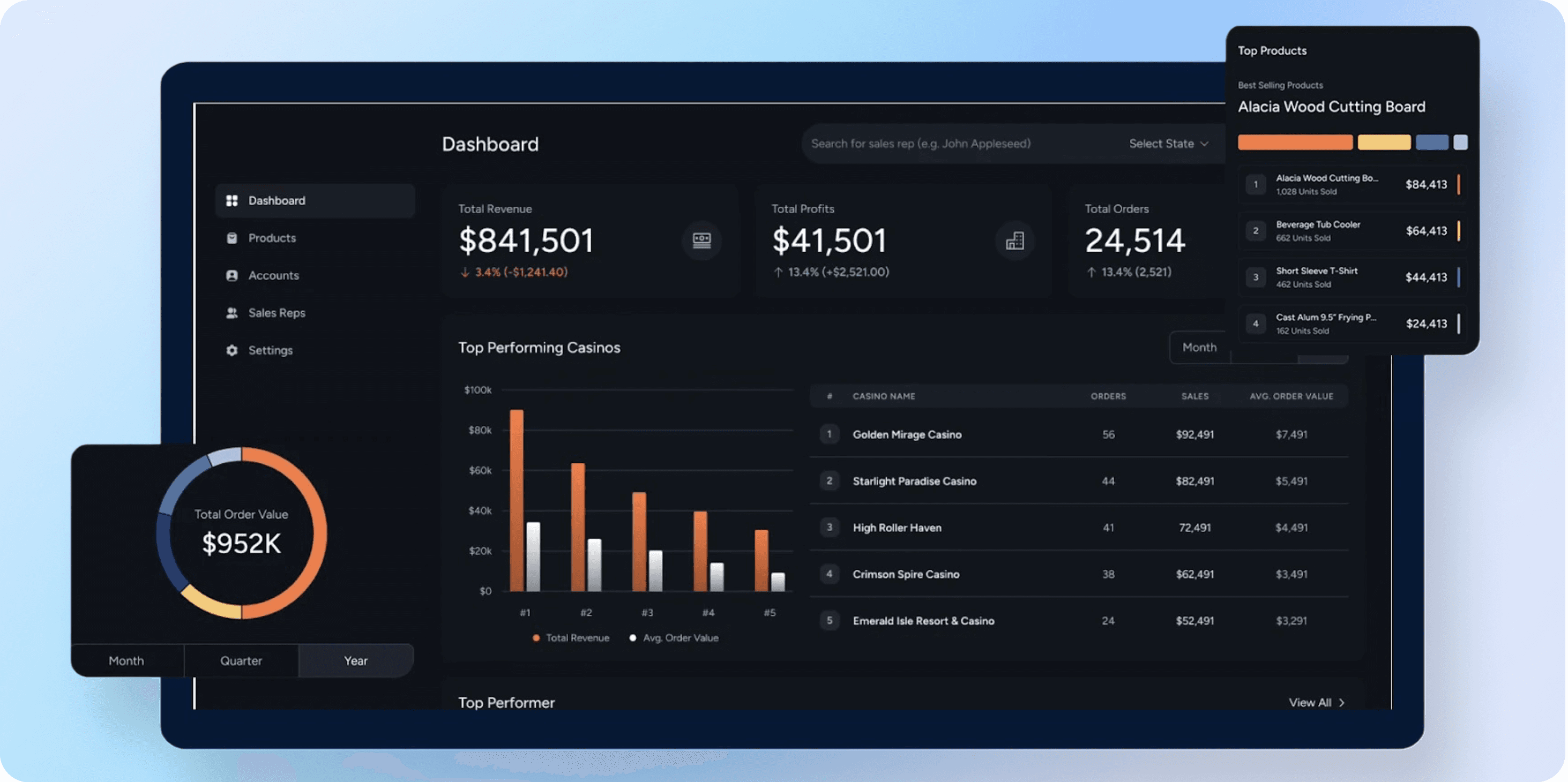The image size is (1568, 782).
Task: Click the View All link
Action: 1310,702
